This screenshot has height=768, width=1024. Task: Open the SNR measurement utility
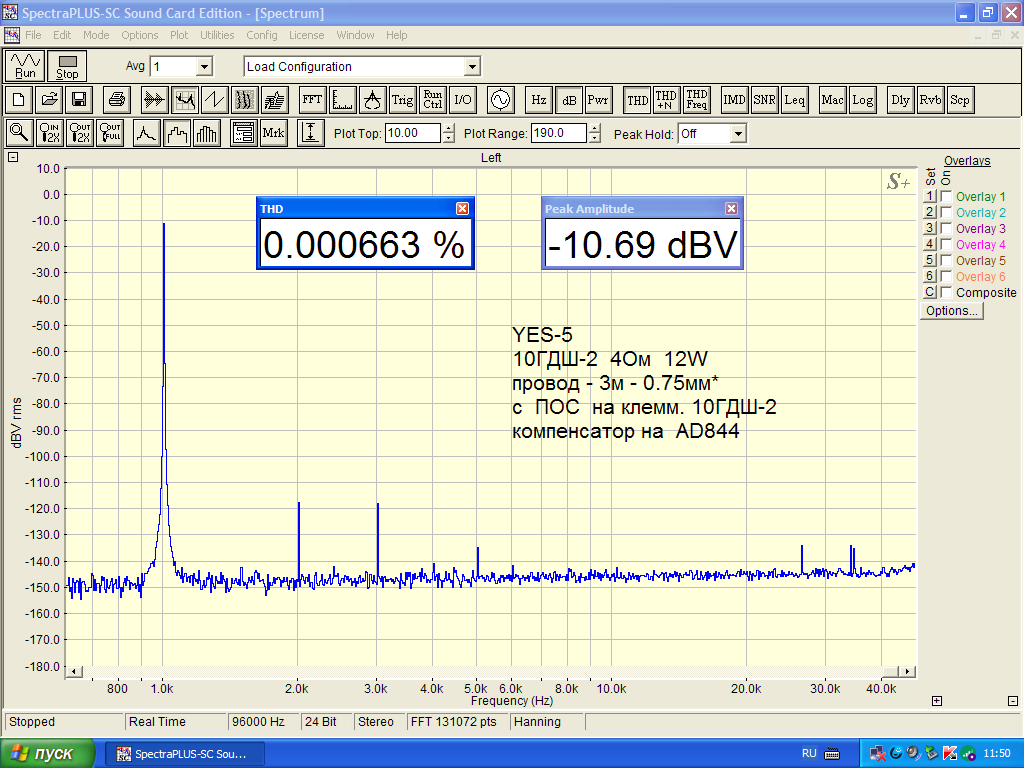click(764, 100)
